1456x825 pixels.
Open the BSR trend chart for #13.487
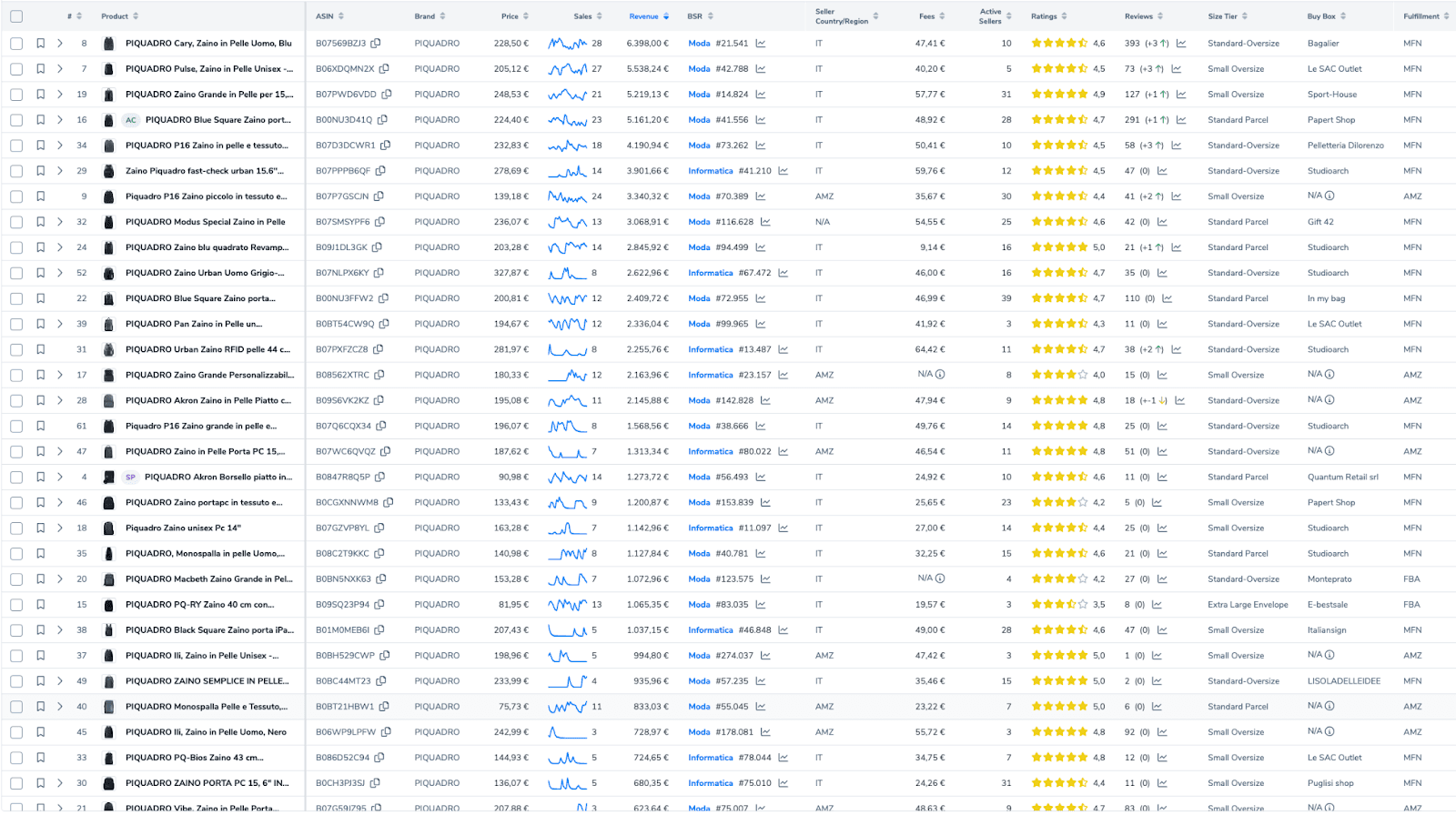tap(783, 349)
